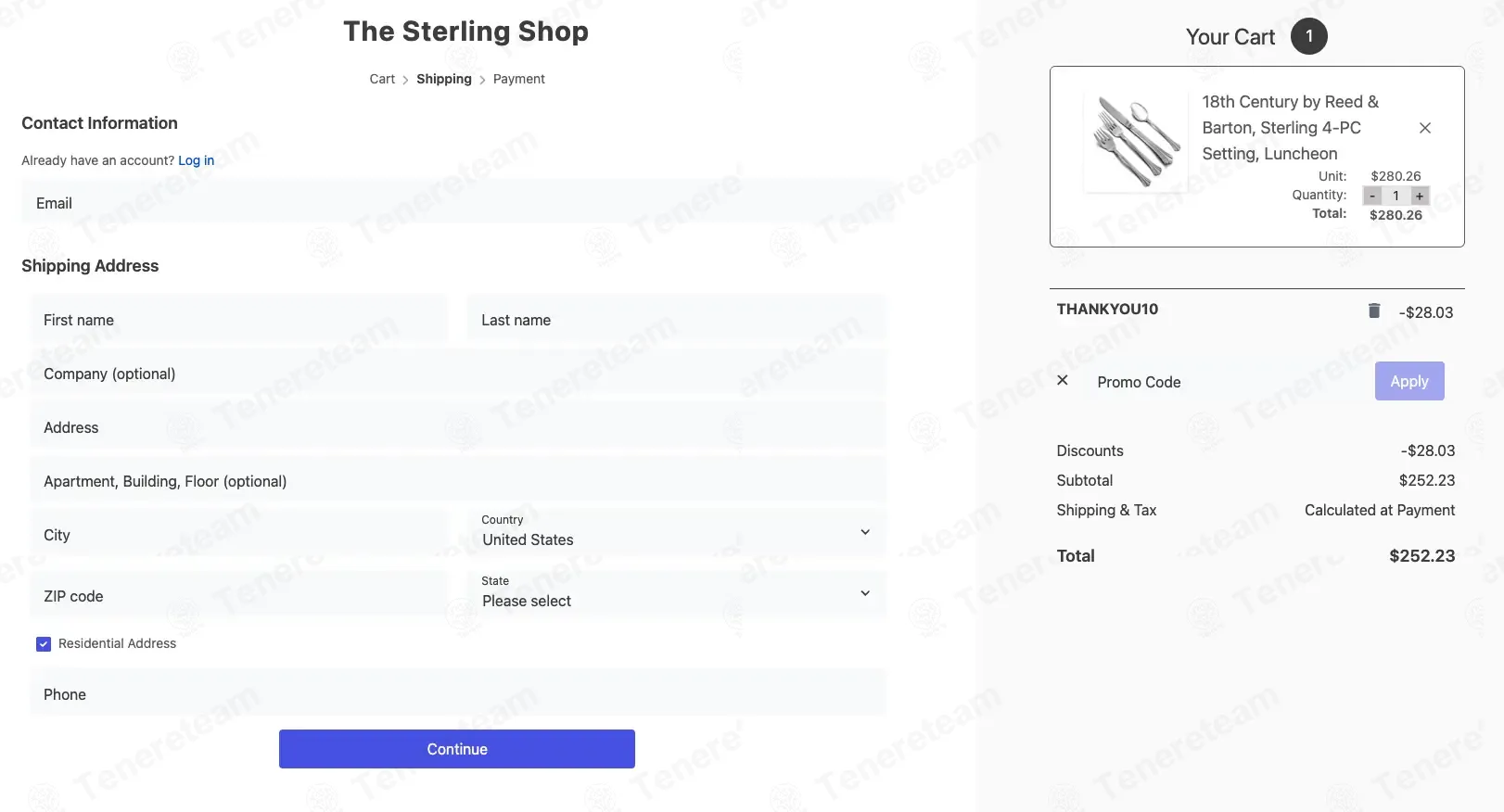The width and height of the screenshot is (1504, 812).
Task: Click into the First name field
Action: [x=239, y=320]
